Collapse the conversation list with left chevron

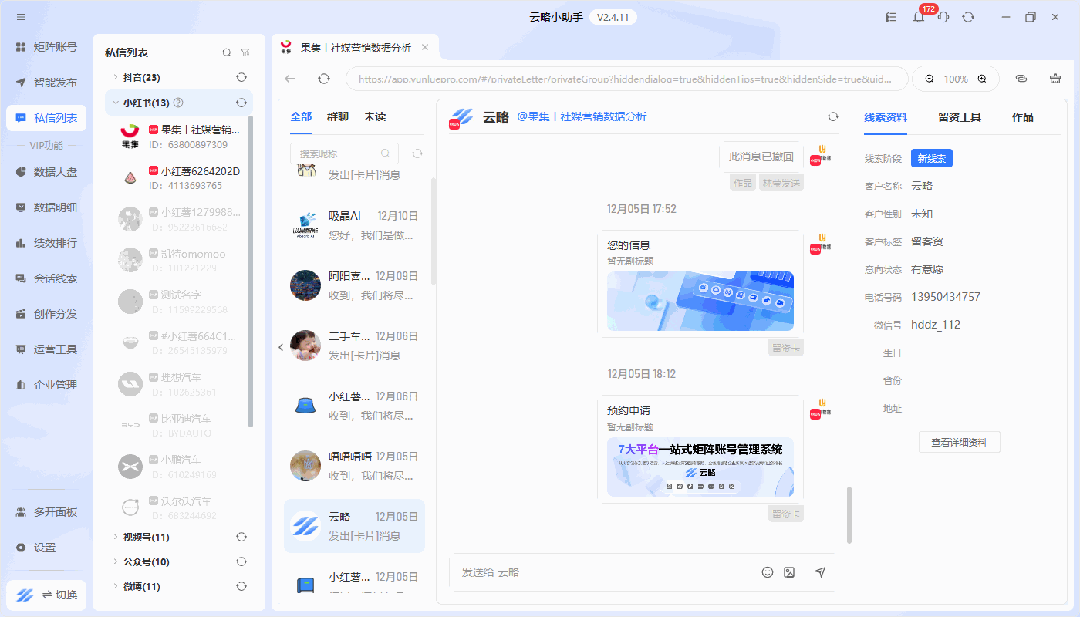[x=280, y=347]
